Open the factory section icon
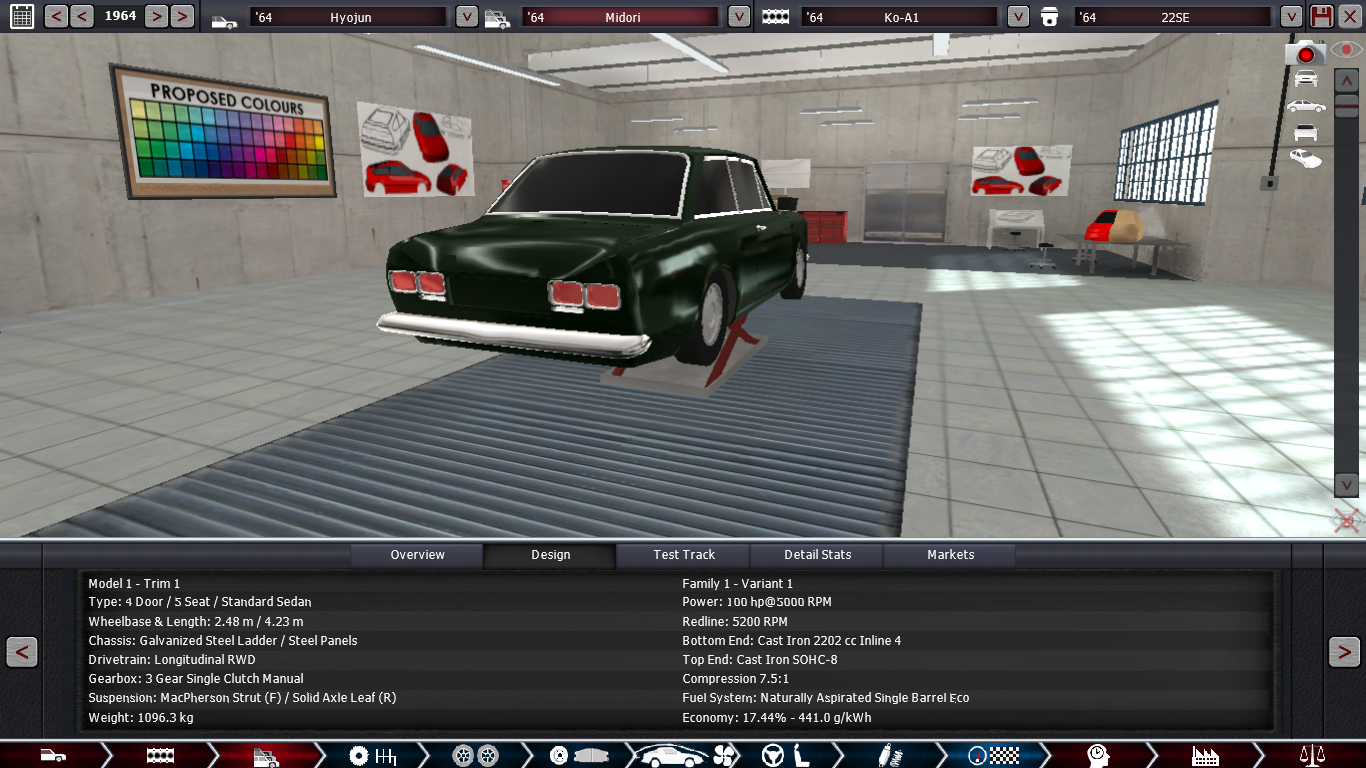 point(1205,755)
